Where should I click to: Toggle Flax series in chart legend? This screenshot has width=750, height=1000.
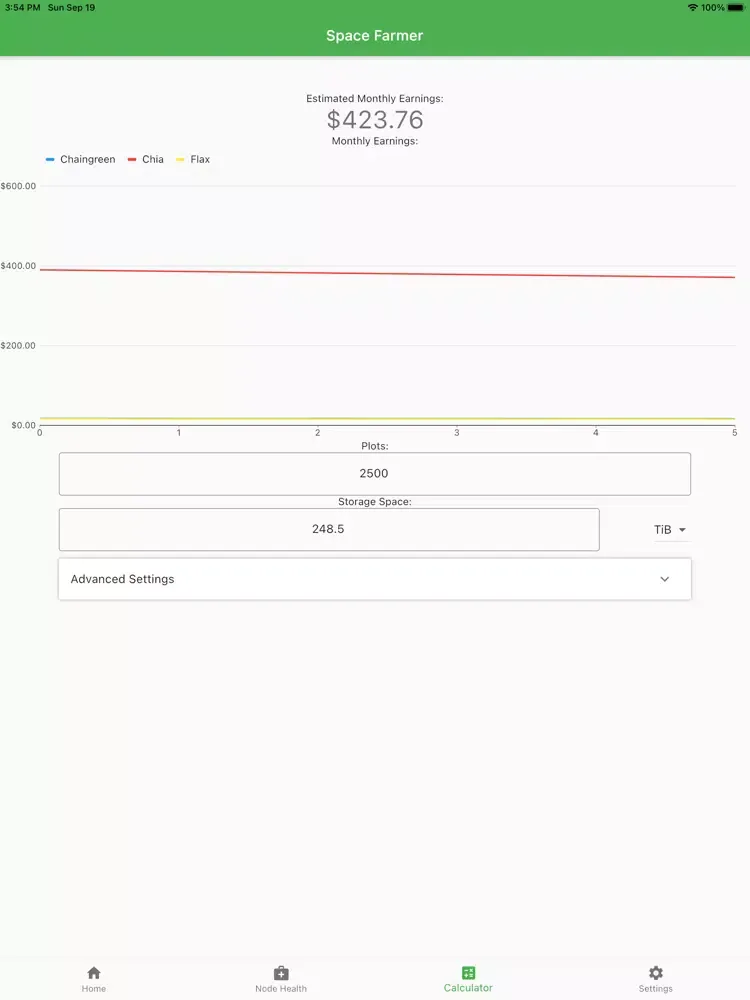[x=193, y=160]
